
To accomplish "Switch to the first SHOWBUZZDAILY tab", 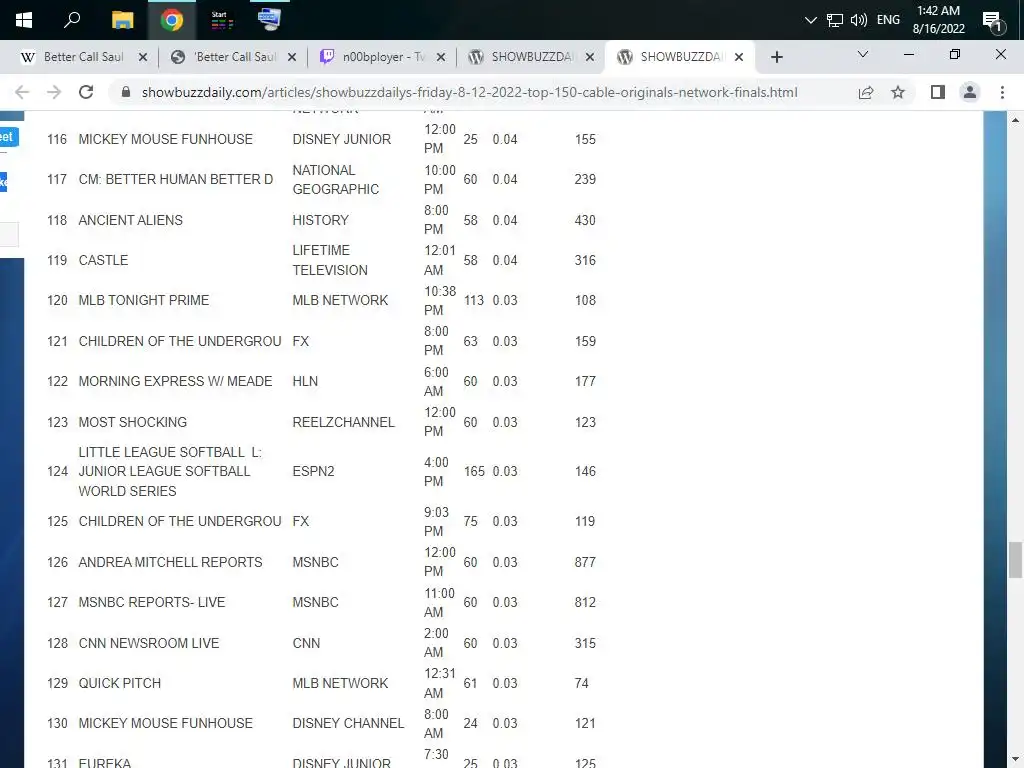I will point(532,57).
